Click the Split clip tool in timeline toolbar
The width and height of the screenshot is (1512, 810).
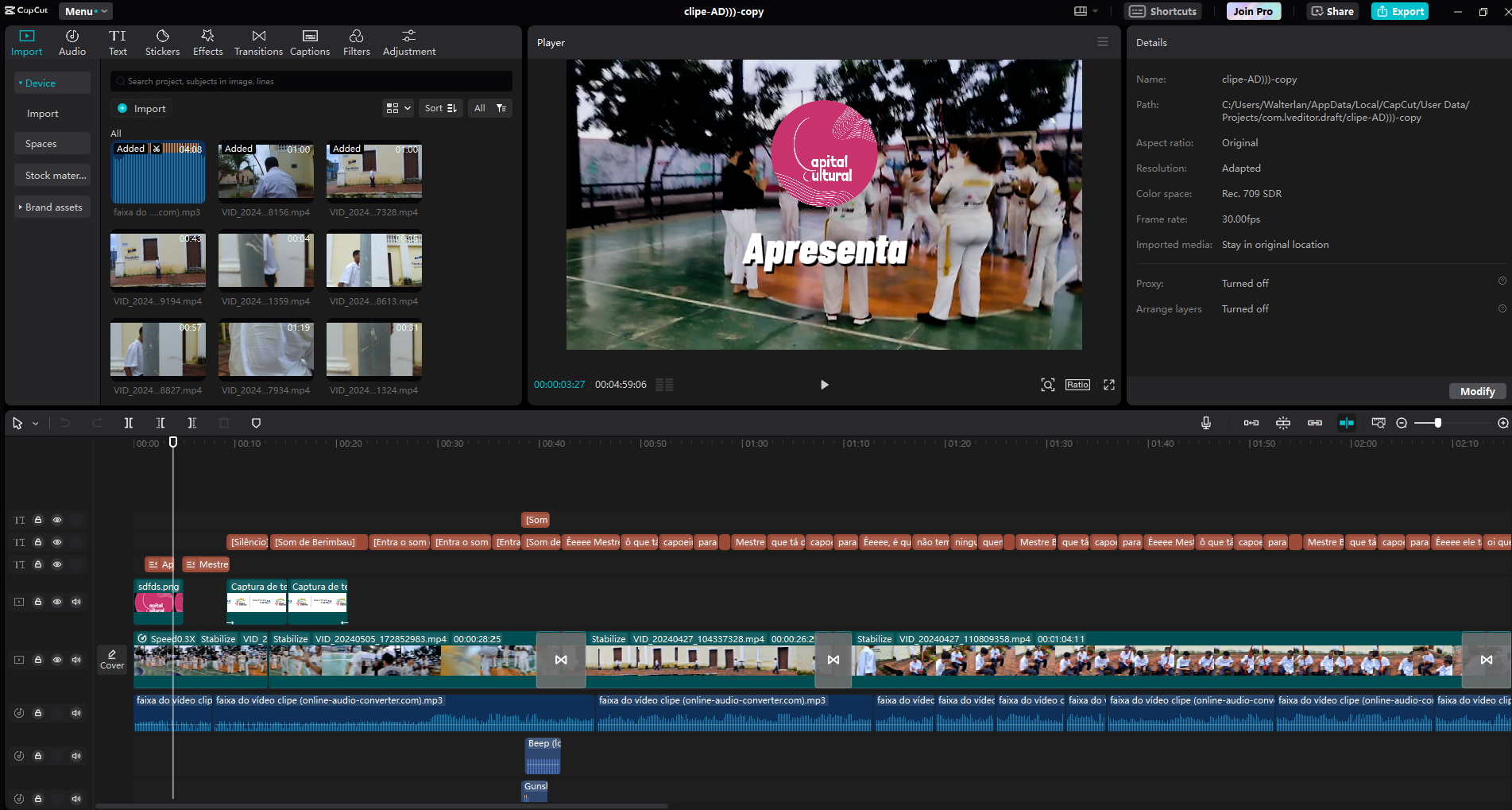coord(129,423)
